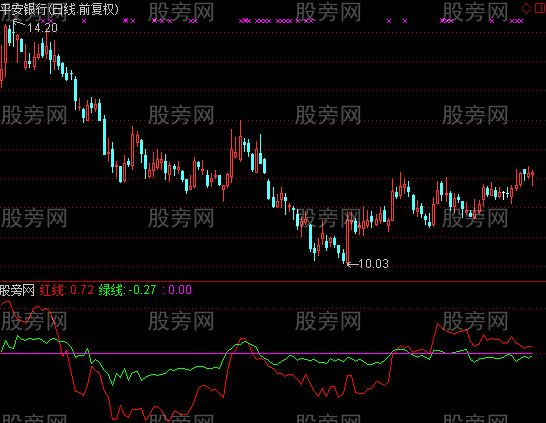Click the 红线: 0.72 indicator value
The height and width of the screenshot is (423, 546).
(x=67, y=290)
